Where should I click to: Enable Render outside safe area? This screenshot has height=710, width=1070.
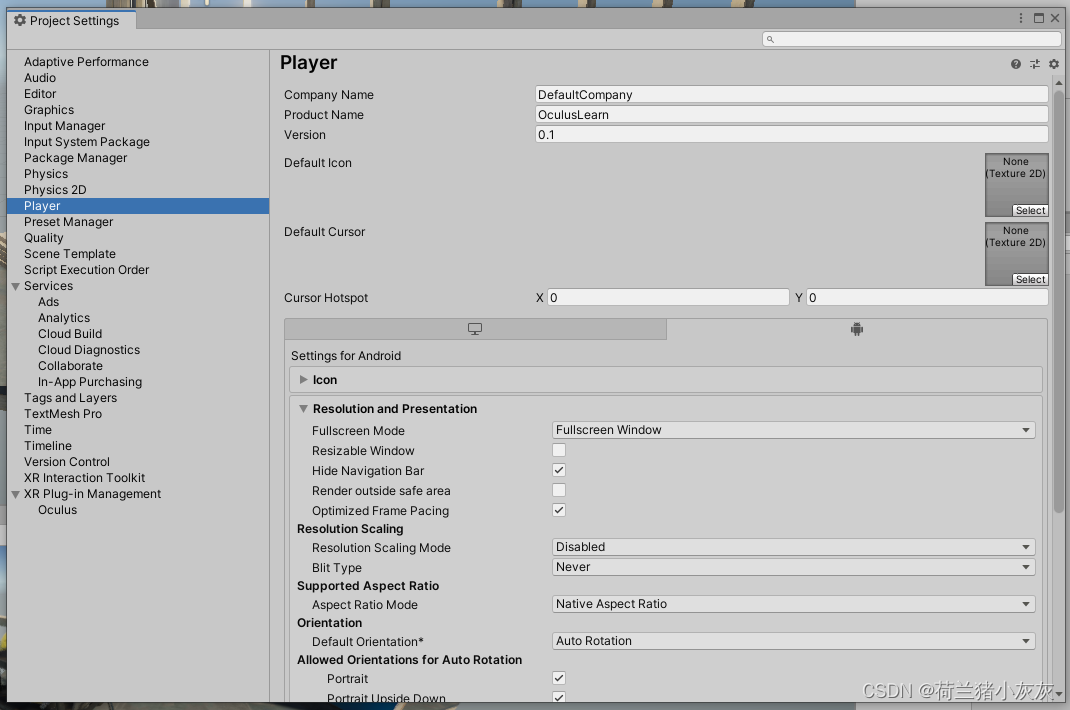click(x=559, y=490)
